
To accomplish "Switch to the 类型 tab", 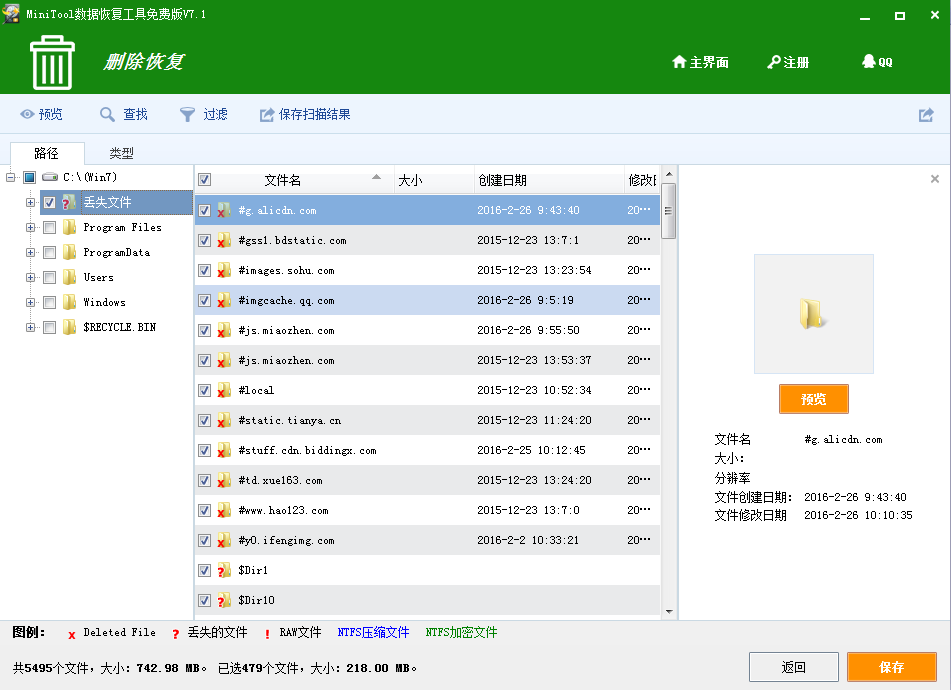I will (121, 153).
